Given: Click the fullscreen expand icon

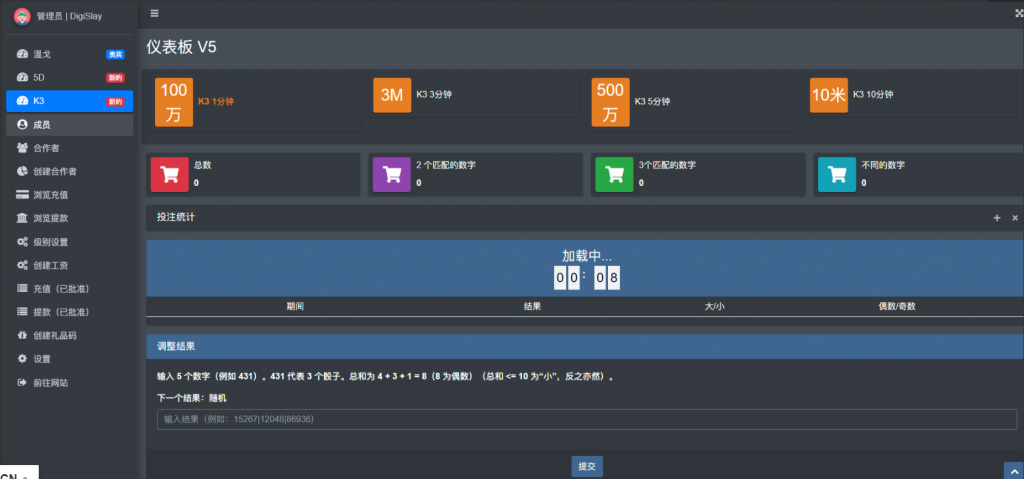Looking at the screenshot, I should [1018, 14].
